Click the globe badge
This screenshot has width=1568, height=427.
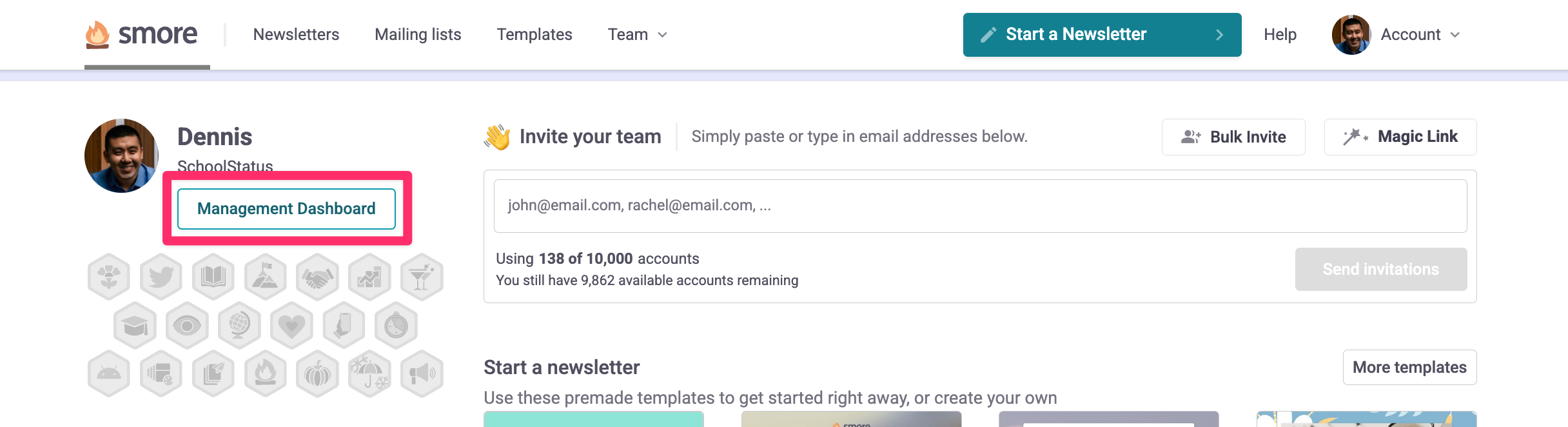tap(239, 326)
